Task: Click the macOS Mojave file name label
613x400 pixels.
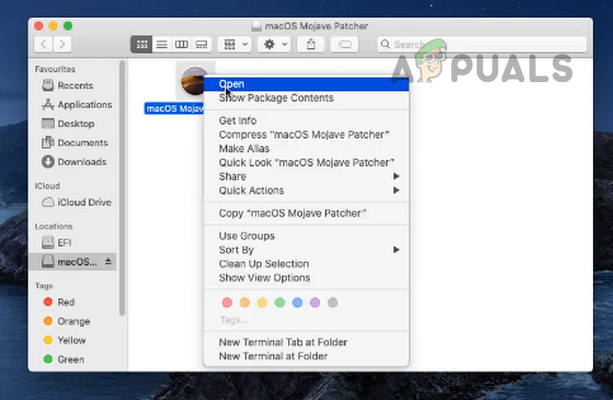Action: [x=174, y=108]
